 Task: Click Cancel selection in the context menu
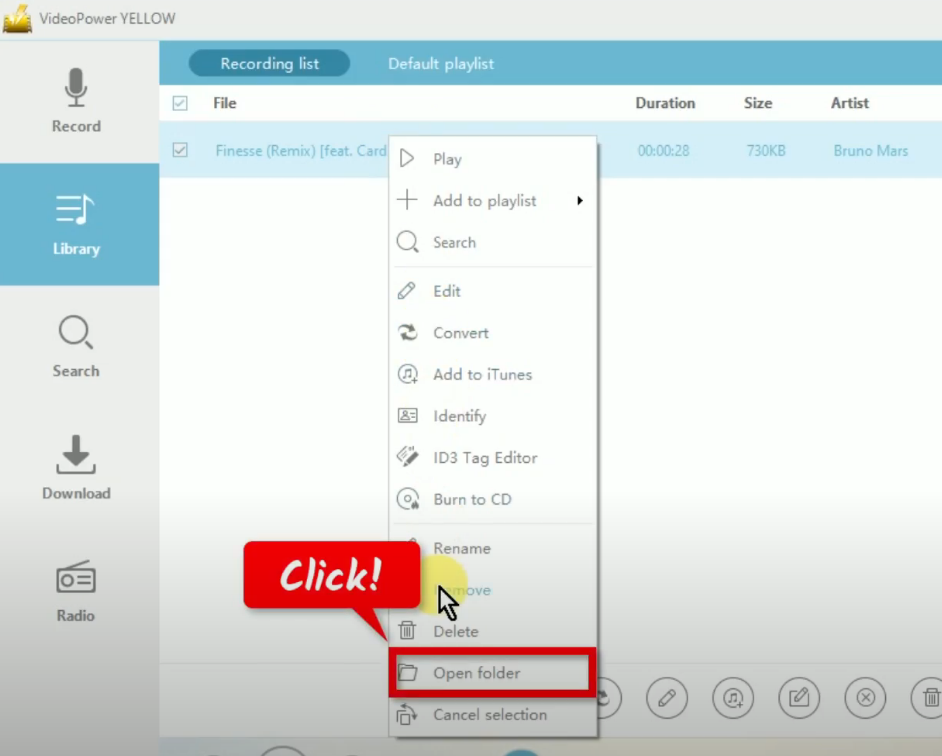point(489,715)
